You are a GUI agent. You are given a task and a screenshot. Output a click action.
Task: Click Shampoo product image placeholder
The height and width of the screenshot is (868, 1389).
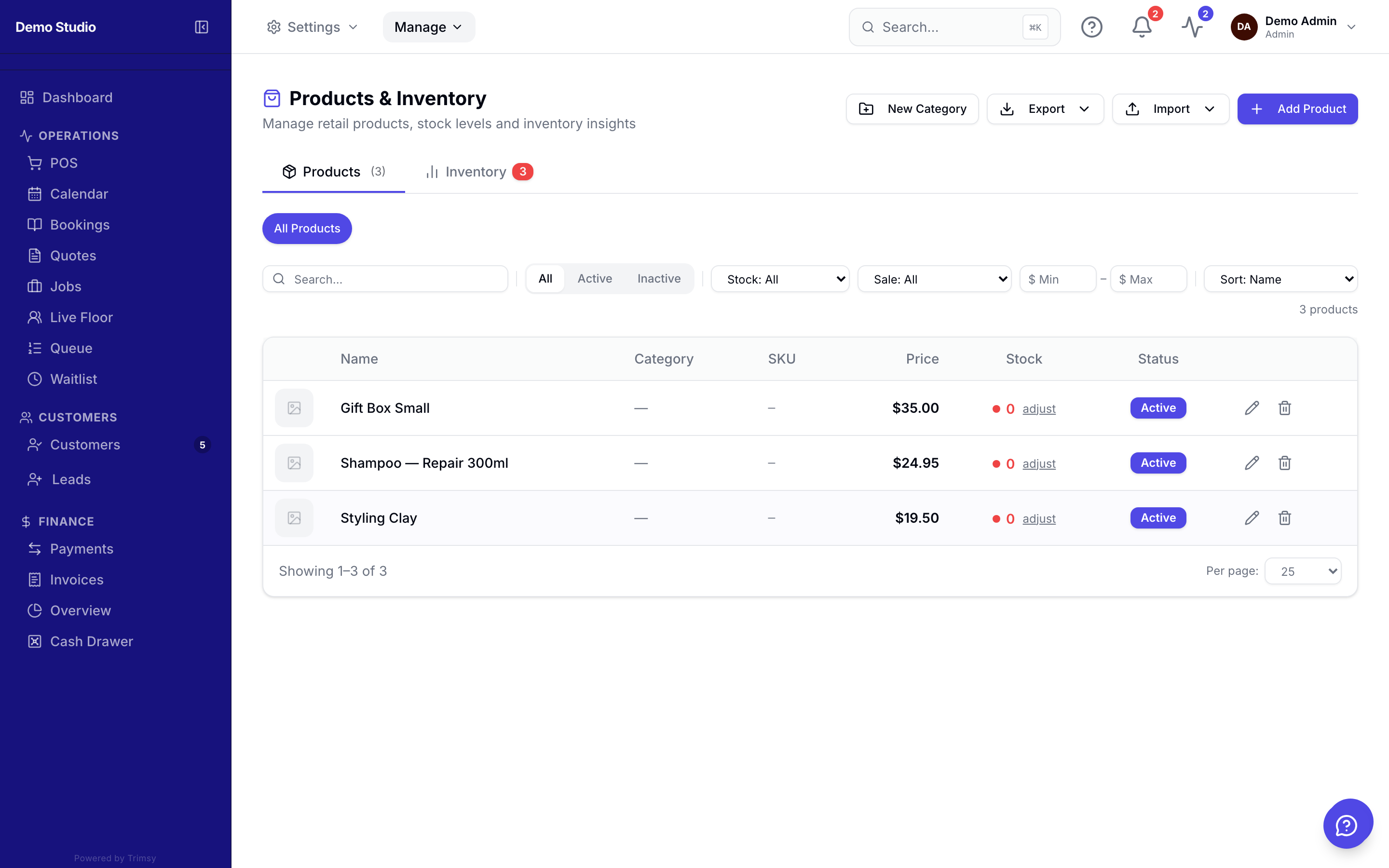(294, 463)
